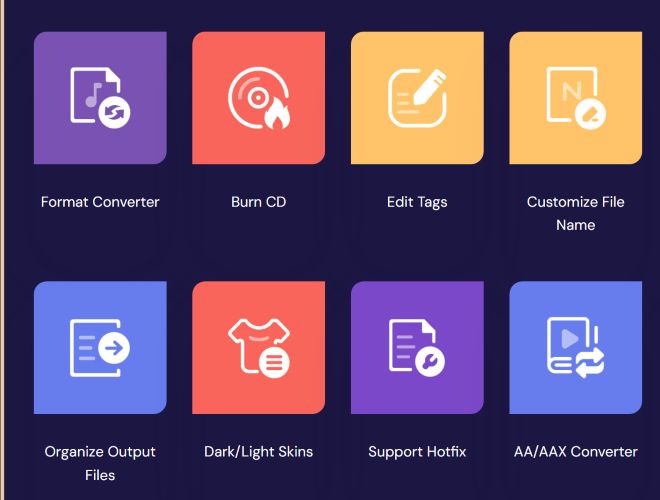Click the "Edit Tags" label text
The image size is (660, 500).
click(417, 202)
